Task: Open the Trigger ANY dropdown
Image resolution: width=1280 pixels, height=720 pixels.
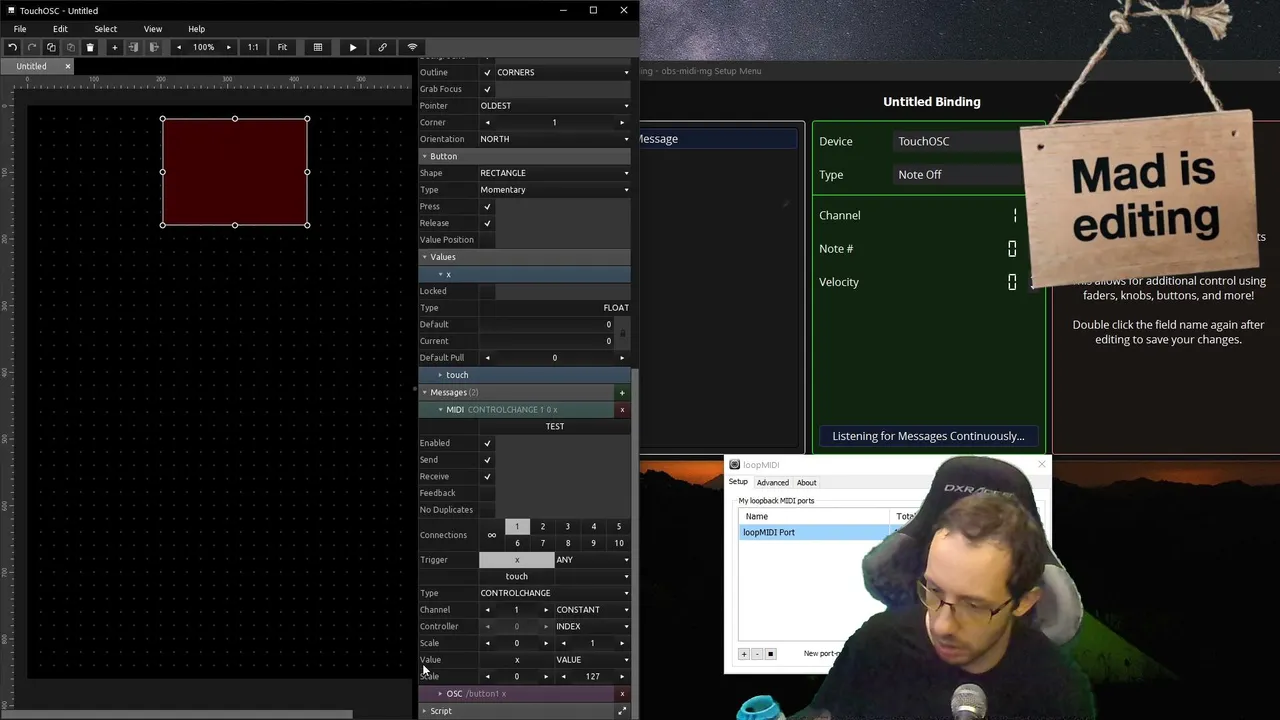Action: (x=593, y=560)
